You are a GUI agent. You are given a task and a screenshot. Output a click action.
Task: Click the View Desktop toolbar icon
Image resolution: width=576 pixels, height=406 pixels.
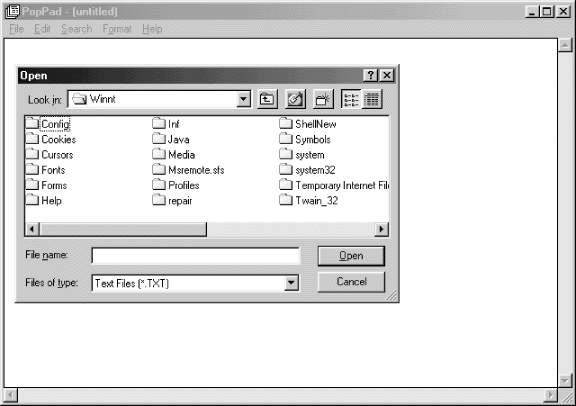[295, 99]
